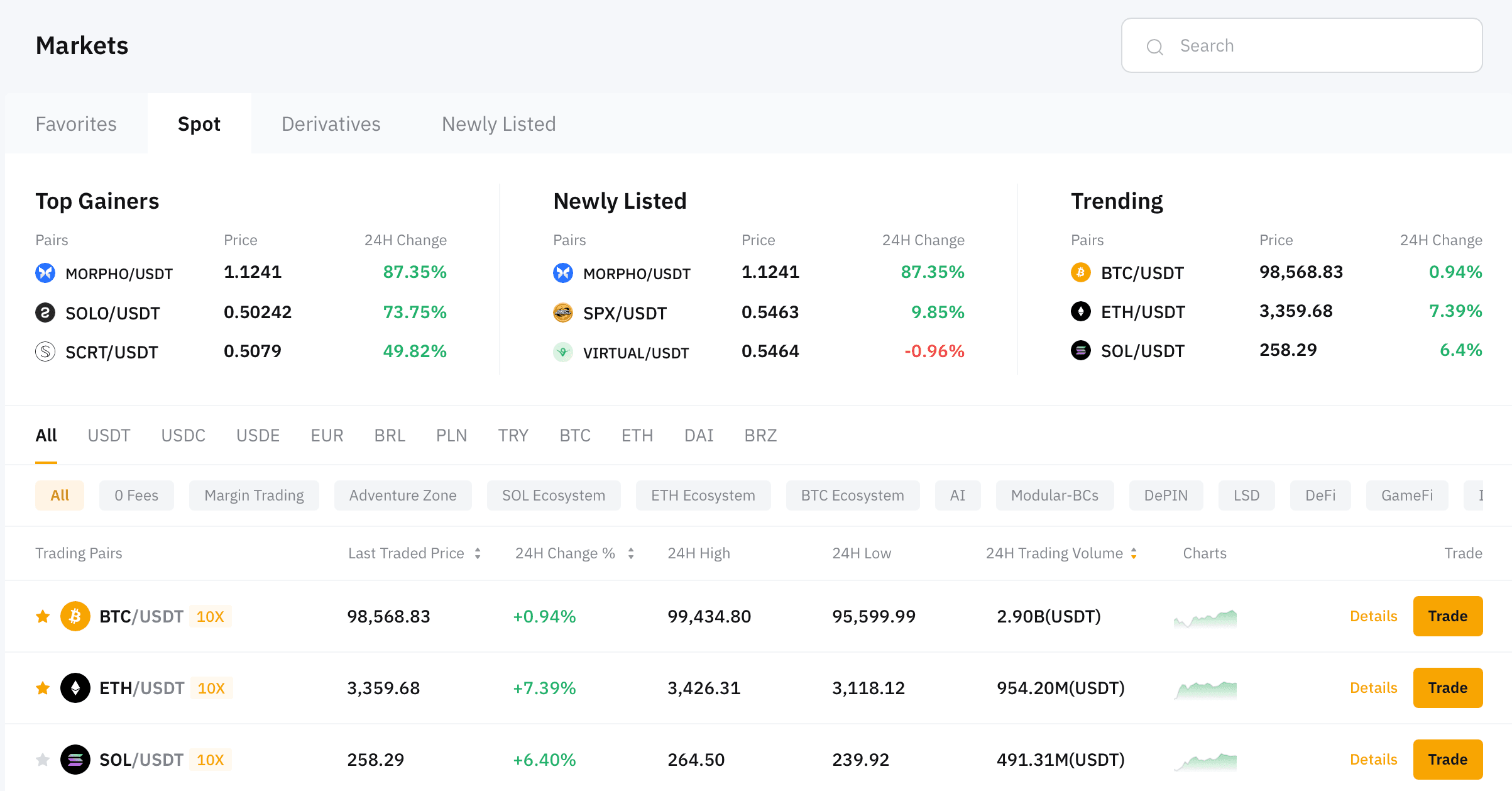Image resolution: width=1512 pixels, height=791 pixels.
Task: Open Details link for BTC/USDT
Action: coord(1373,616)
